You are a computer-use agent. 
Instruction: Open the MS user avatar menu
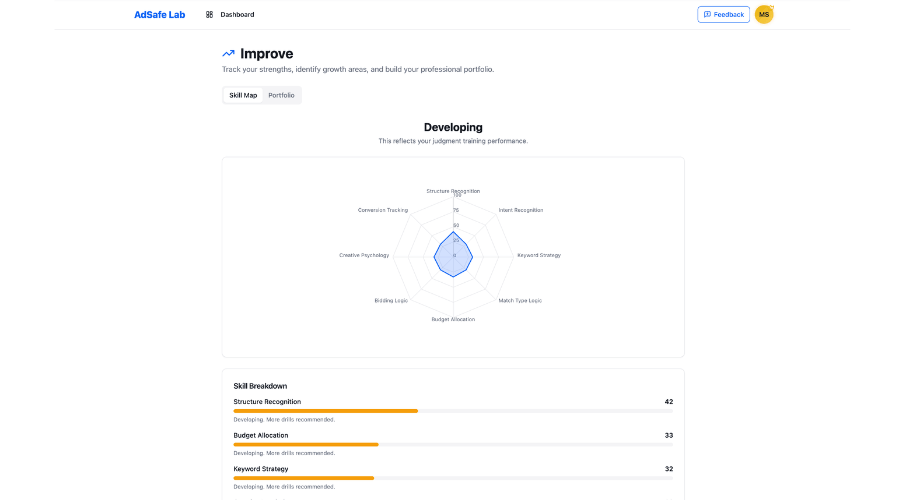(x=764, y=15)
